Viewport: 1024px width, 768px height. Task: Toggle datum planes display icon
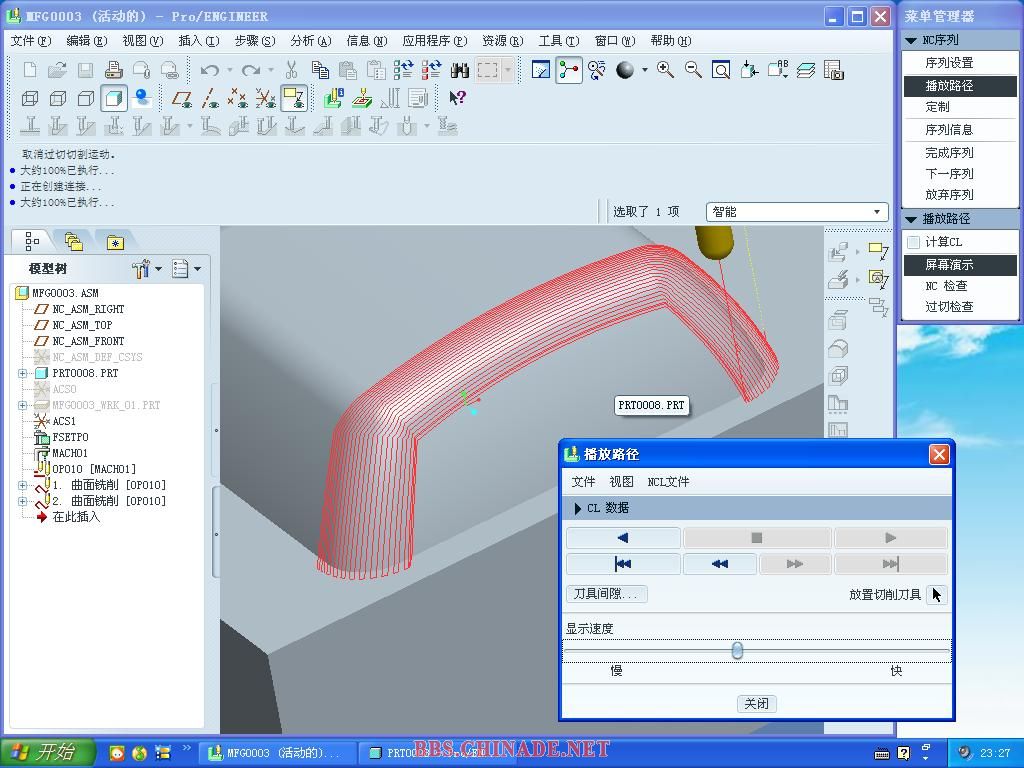click(x=182, y=99)
